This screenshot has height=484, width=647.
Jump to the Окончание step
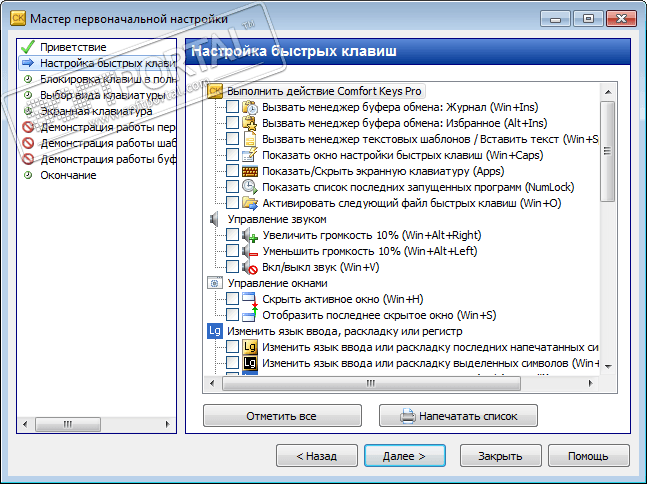[x=68, y=175]
